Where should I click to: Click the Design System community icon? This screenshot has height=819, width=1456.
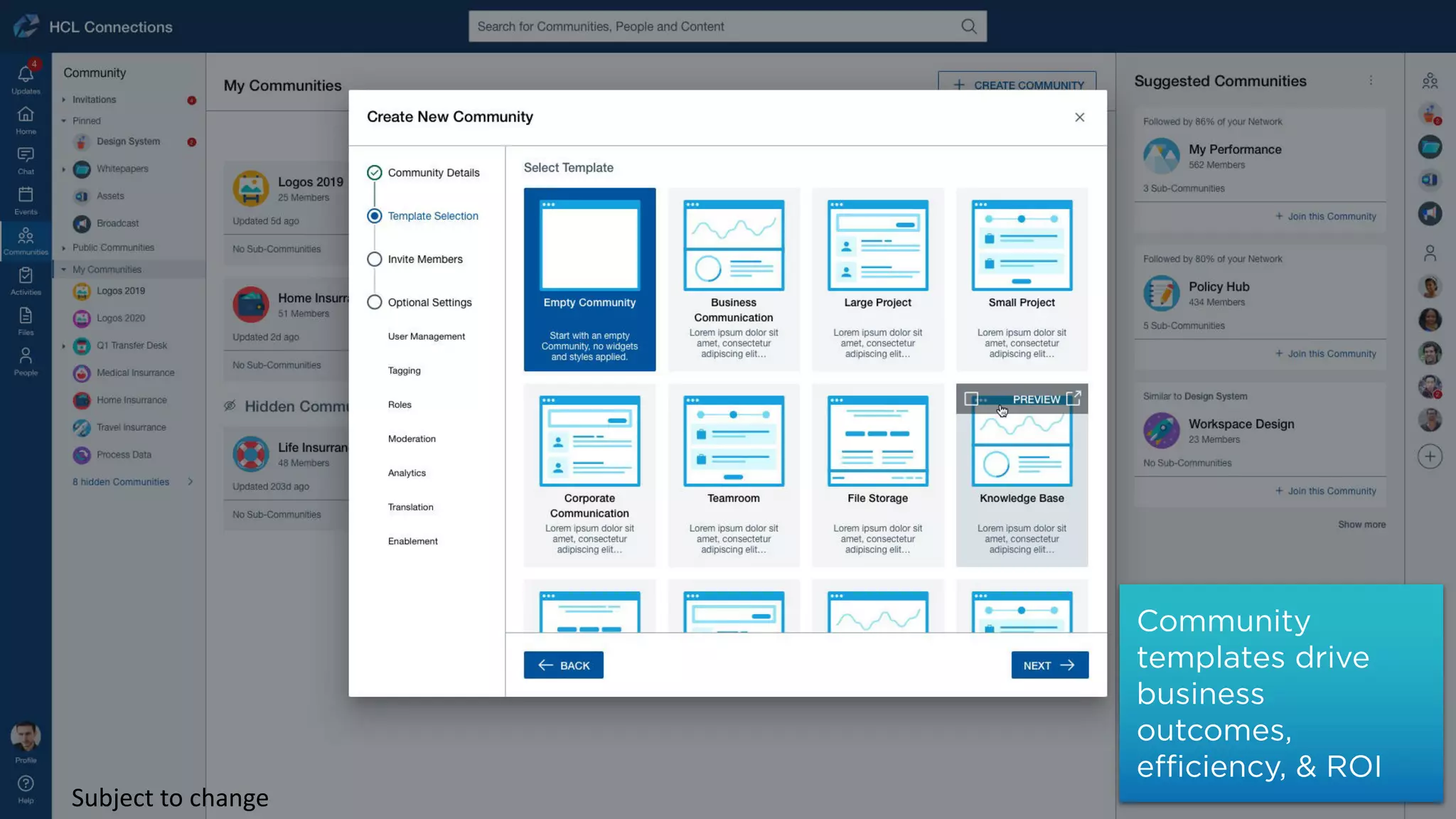tap(82, 141)
